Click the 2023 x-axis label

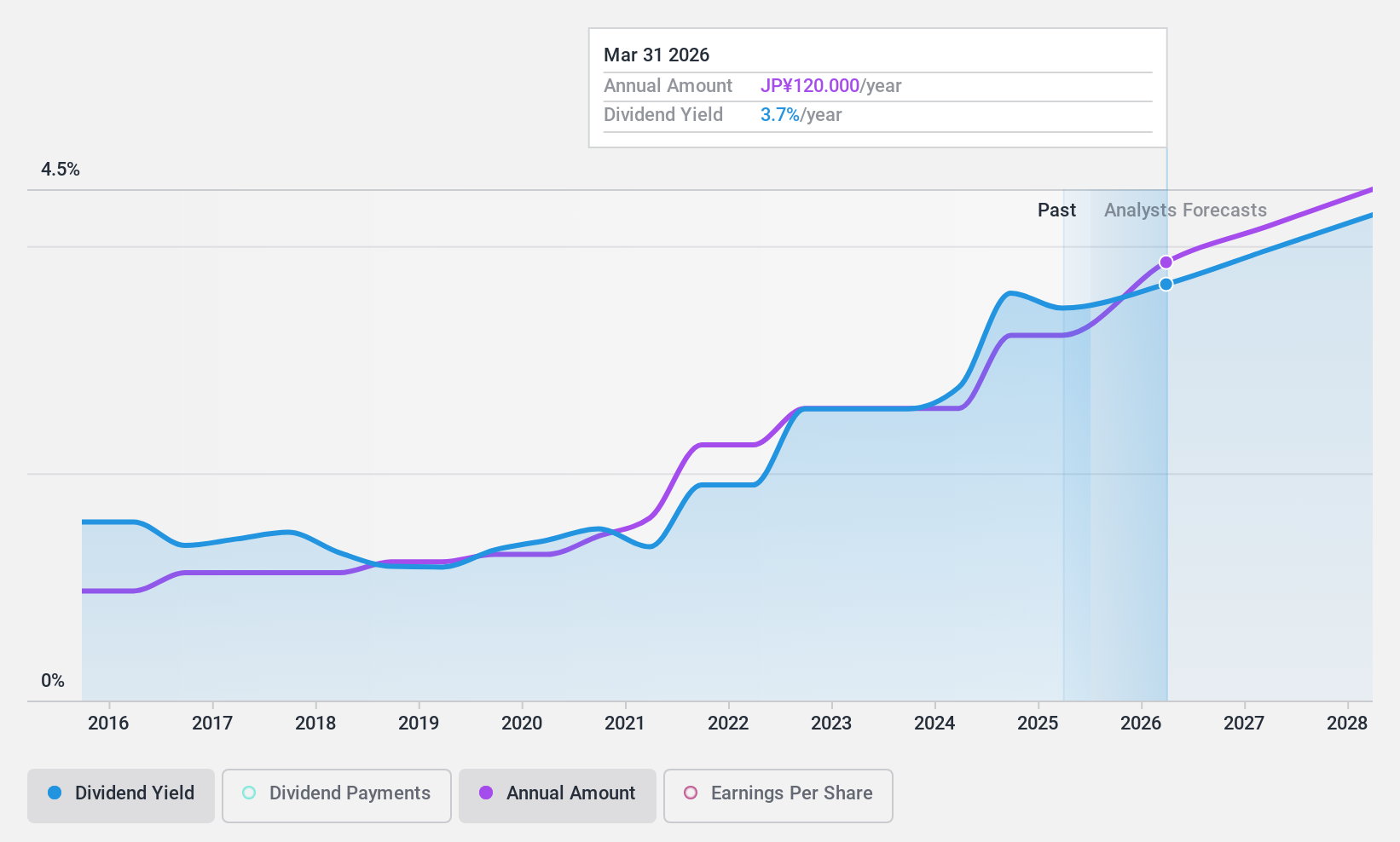831,723
